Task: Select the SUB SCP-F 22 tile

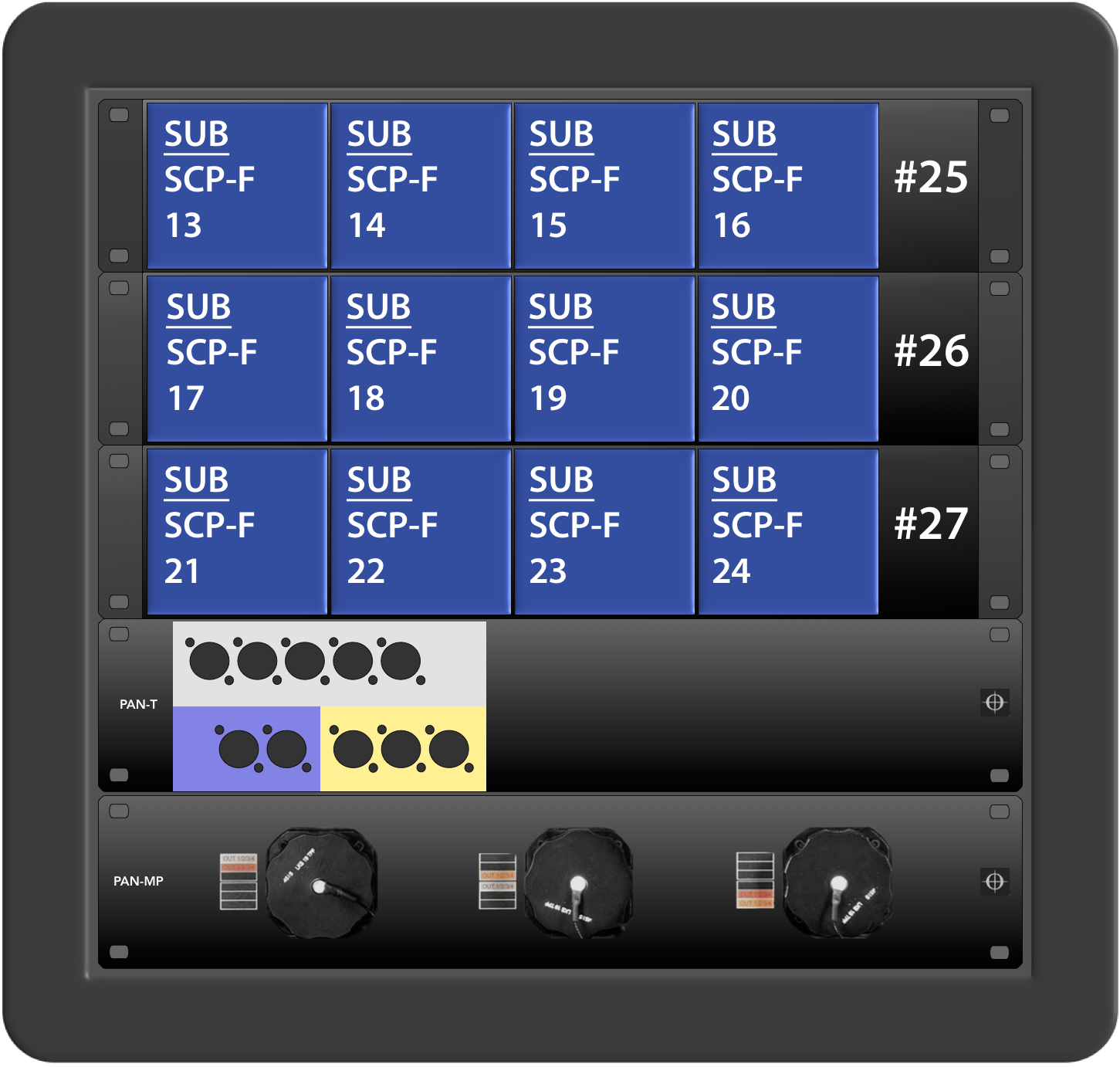Action: tap(421, 532)
